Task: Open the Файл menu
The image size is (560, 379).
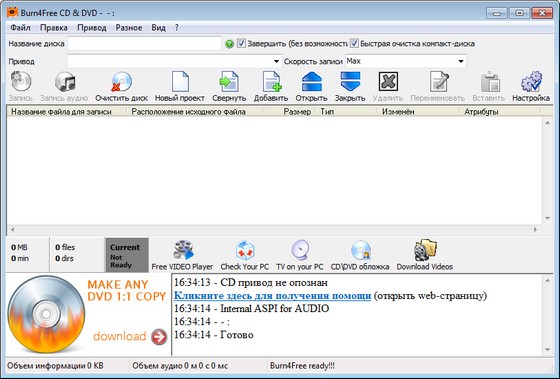Action: [x=20, y=28]
